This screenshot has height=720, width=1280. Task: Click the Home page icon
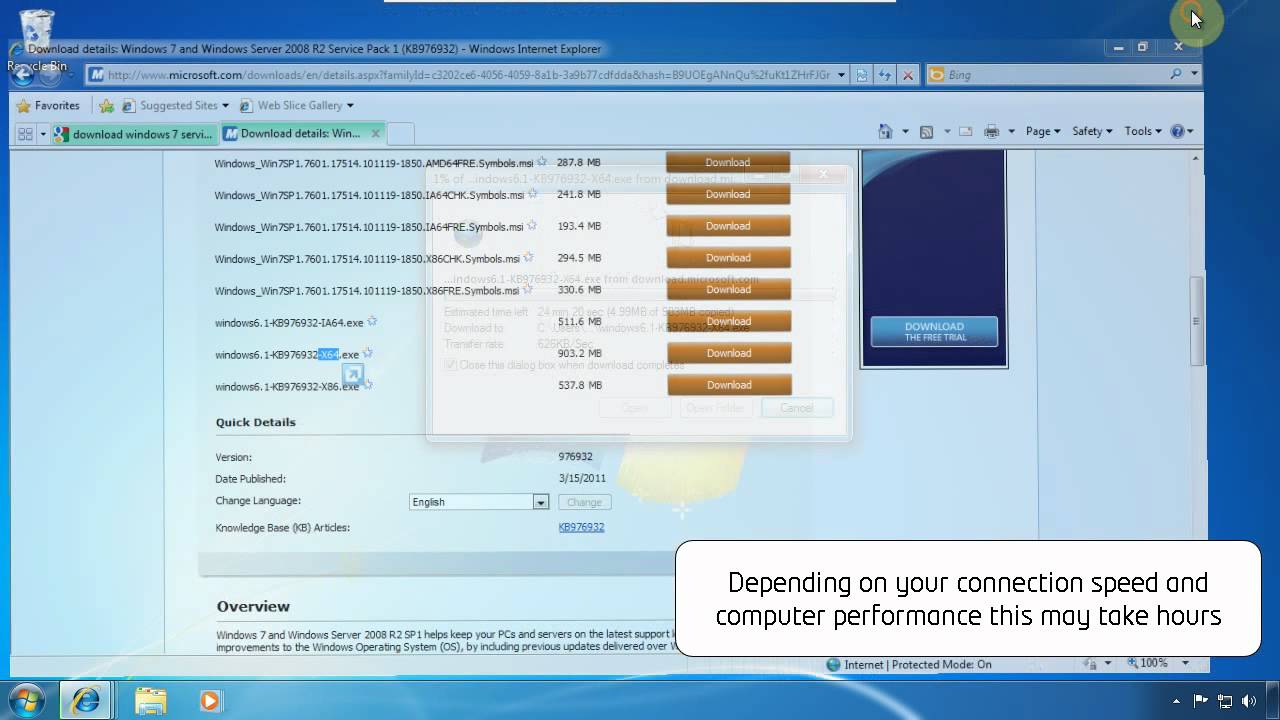coord(885,131)
